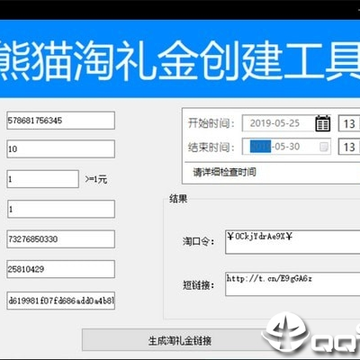Click the 结果 group title
360x360 pixels.
click(x=178, y=199)
